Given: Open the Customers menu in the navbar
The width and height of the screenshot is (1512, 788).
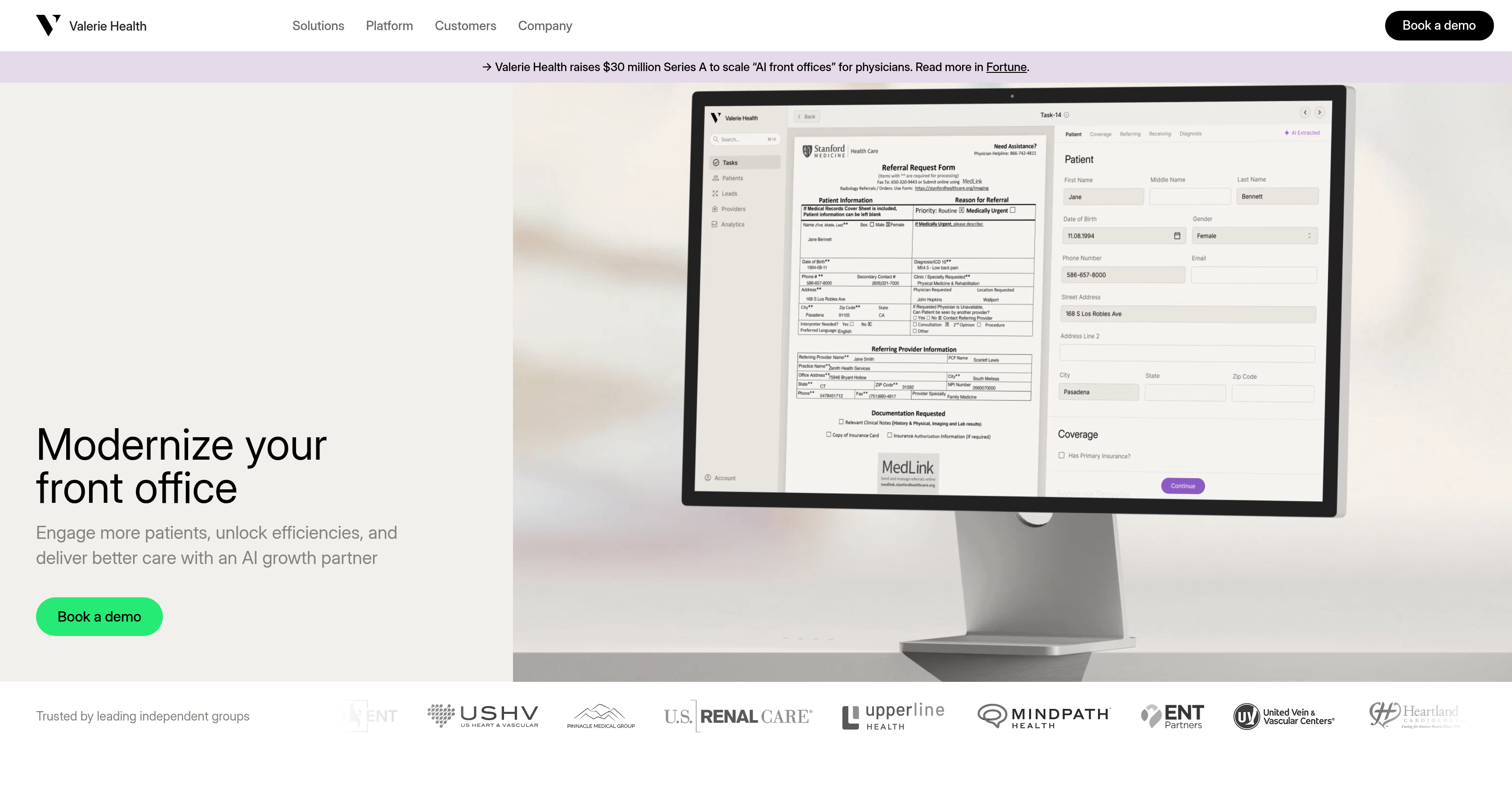Looking at the screenshot, I should tap(465, 25).
